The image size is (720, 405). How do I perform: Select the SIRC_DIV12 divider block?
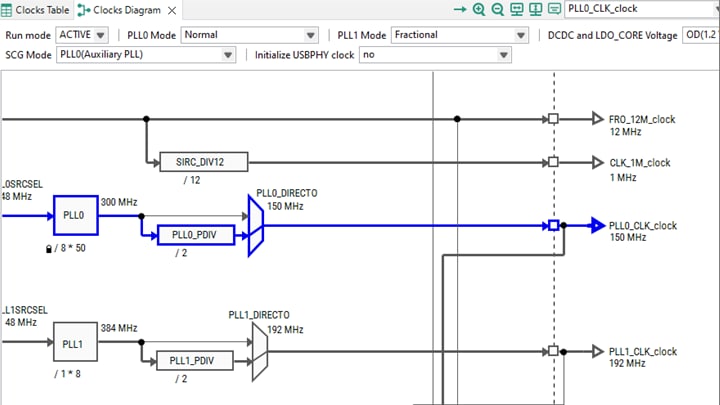pyautogui.click(x=203, y=162)
